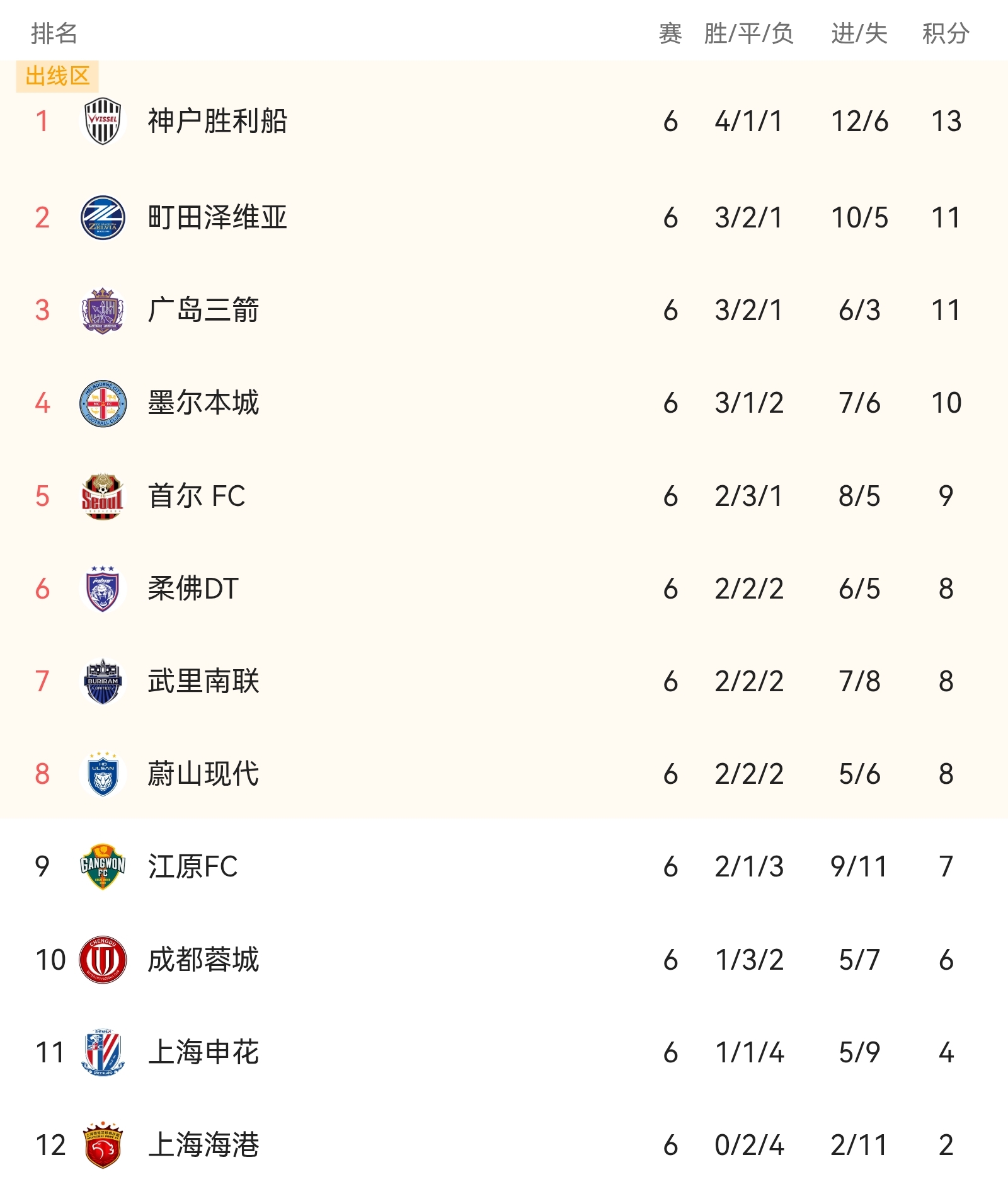Select the Buriram United badge
This screenshot has width=1008, height=1189.
[x=103, y=682]
